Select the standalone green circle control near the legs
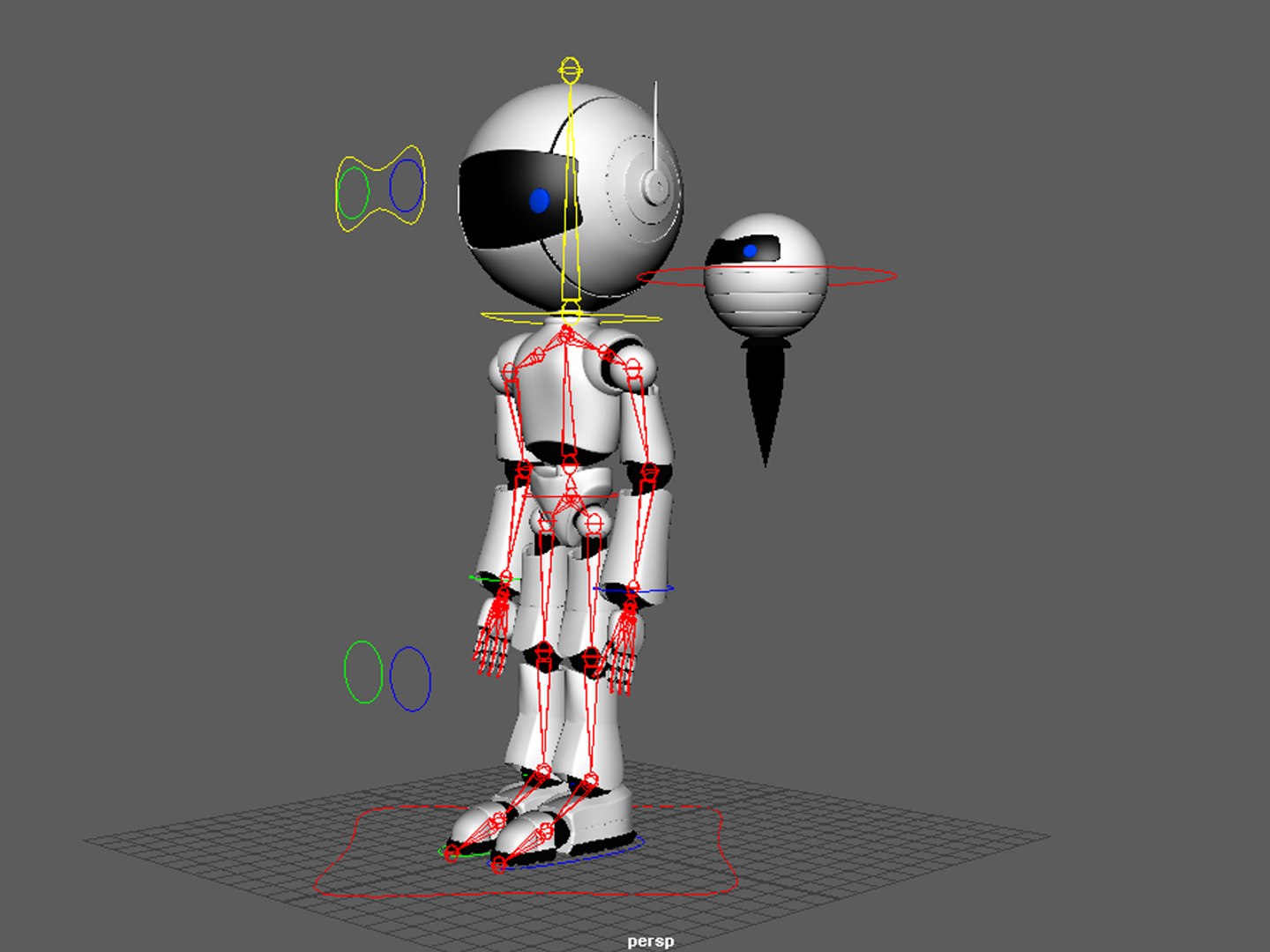This screenshot has width=1270, height=952. 362,672
